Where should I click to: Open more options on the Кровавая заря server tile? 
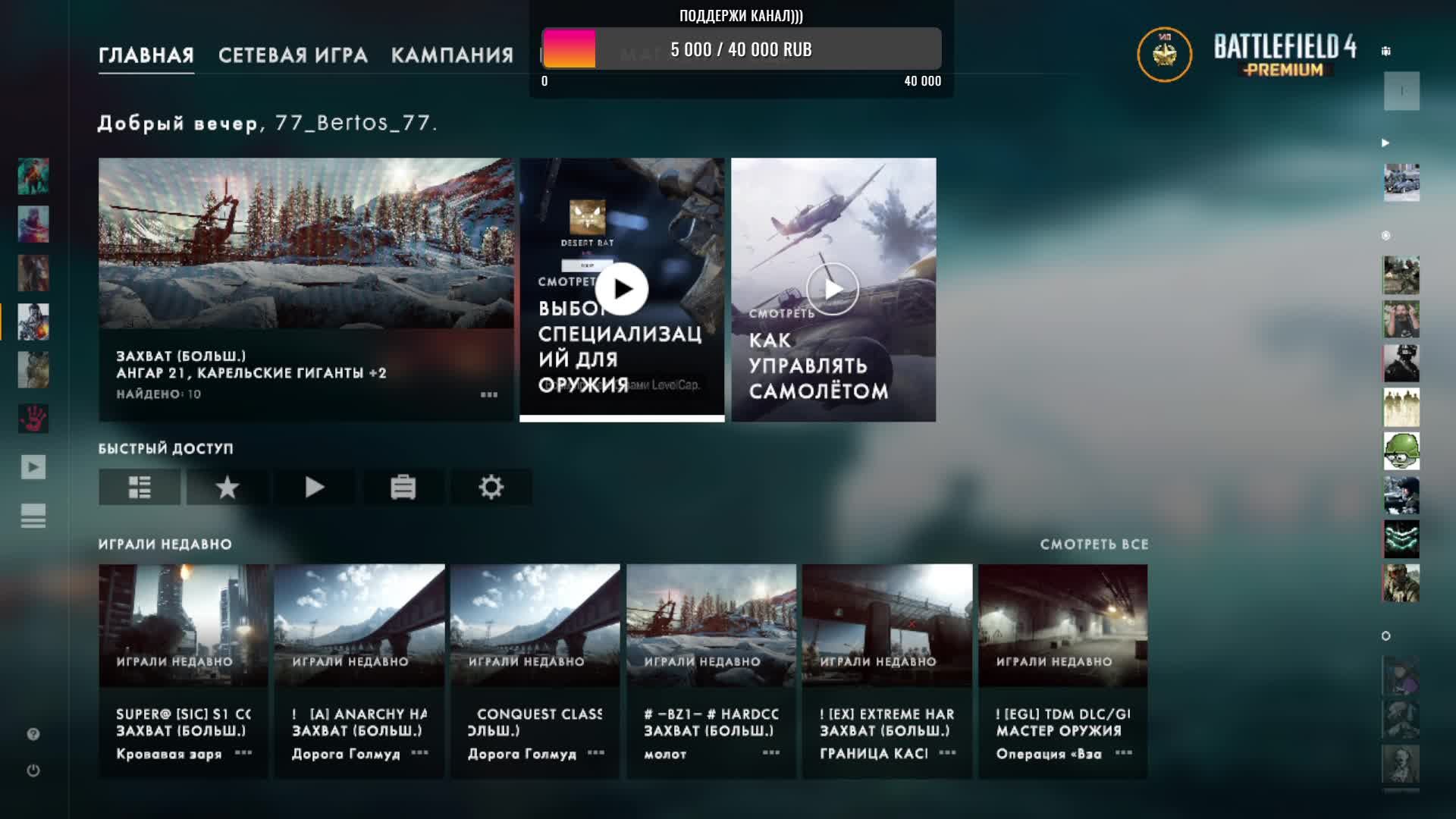pos(244,755)
